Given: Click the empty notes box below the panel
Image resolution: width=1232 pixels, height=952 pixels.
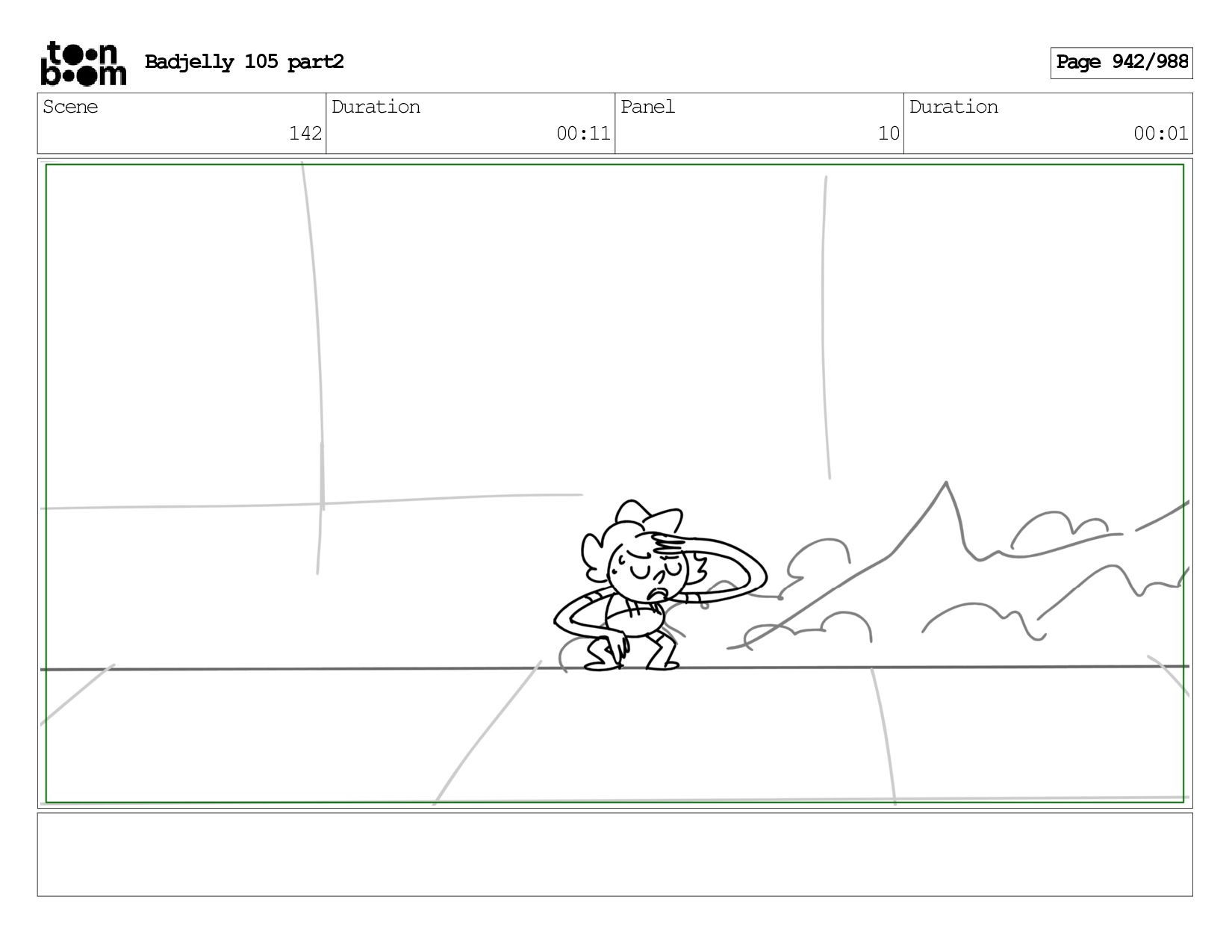Looking at the screenshot, I should pyautogui.click(x=615, y=854).
